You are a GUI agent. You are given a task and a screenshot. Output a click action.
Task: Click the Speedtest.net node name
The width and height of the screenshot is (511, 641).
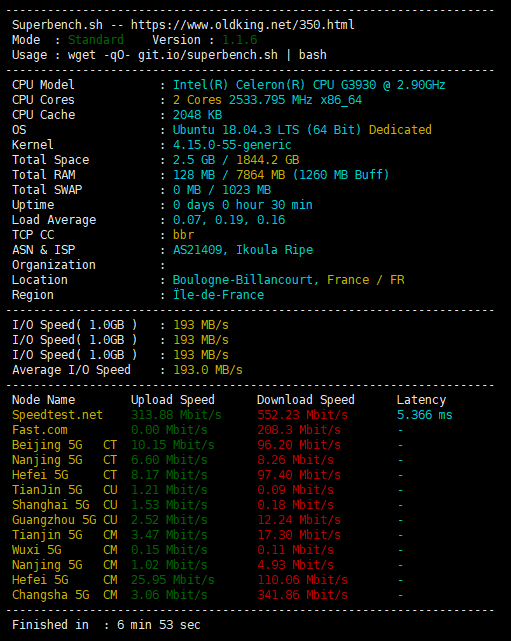tap(57, 415)
